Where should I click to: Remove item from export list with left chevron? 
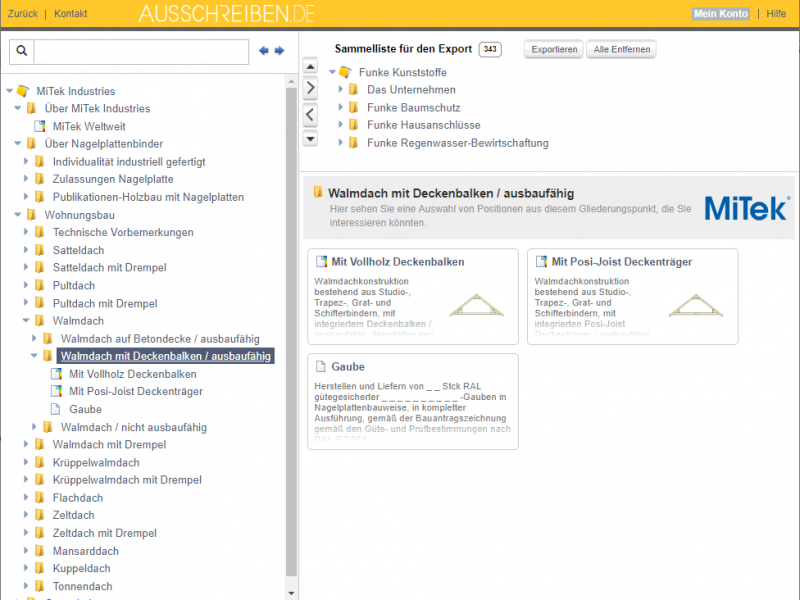[x=310, y=115]
